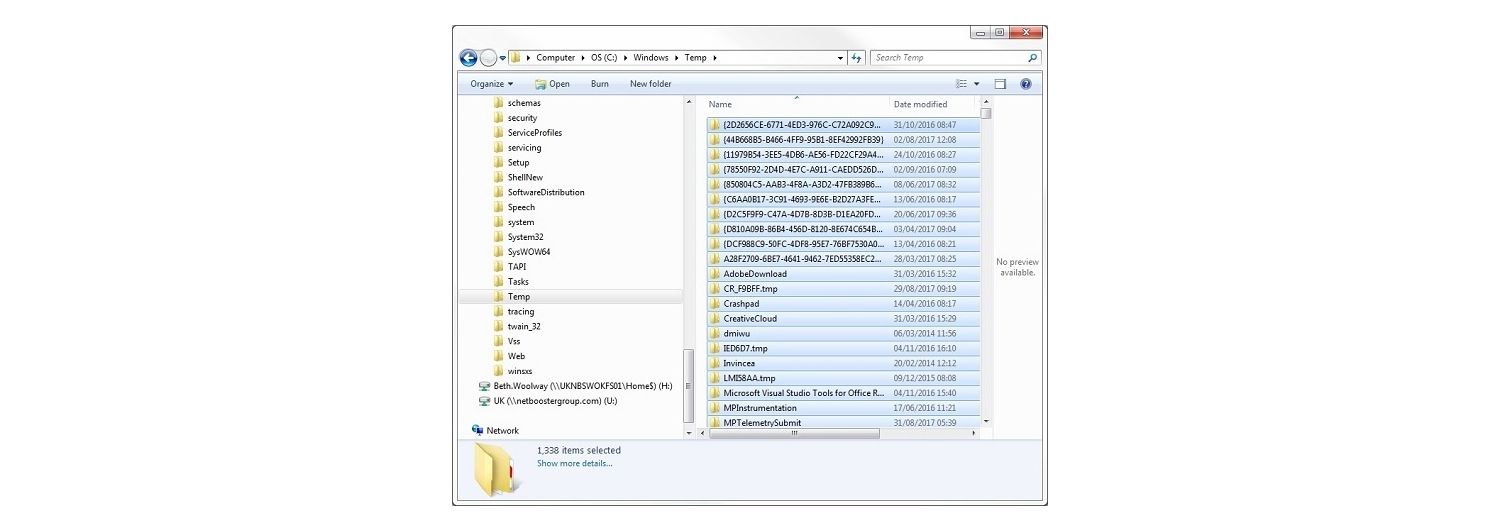1500x531 pixels.
Task: Click the Burn toolbar button
Action: coord(599,84)
